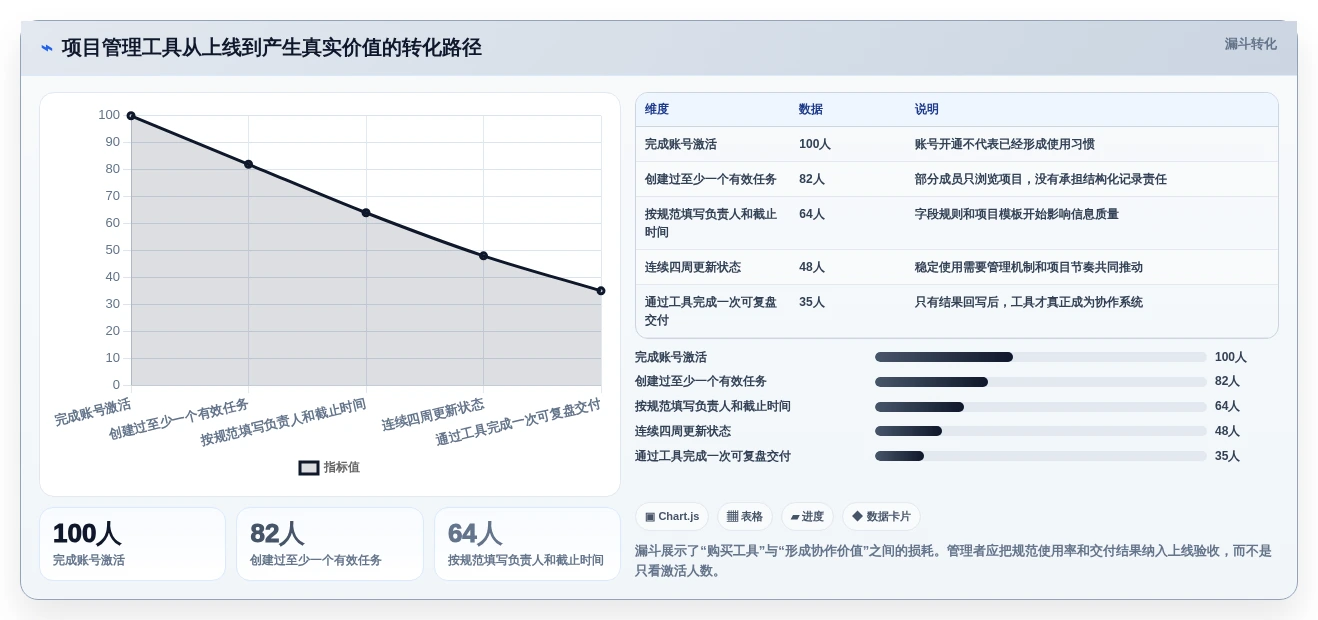Click the chart data point at value 48
This screenshot has height=620, width=1318.
click(483, 256)
